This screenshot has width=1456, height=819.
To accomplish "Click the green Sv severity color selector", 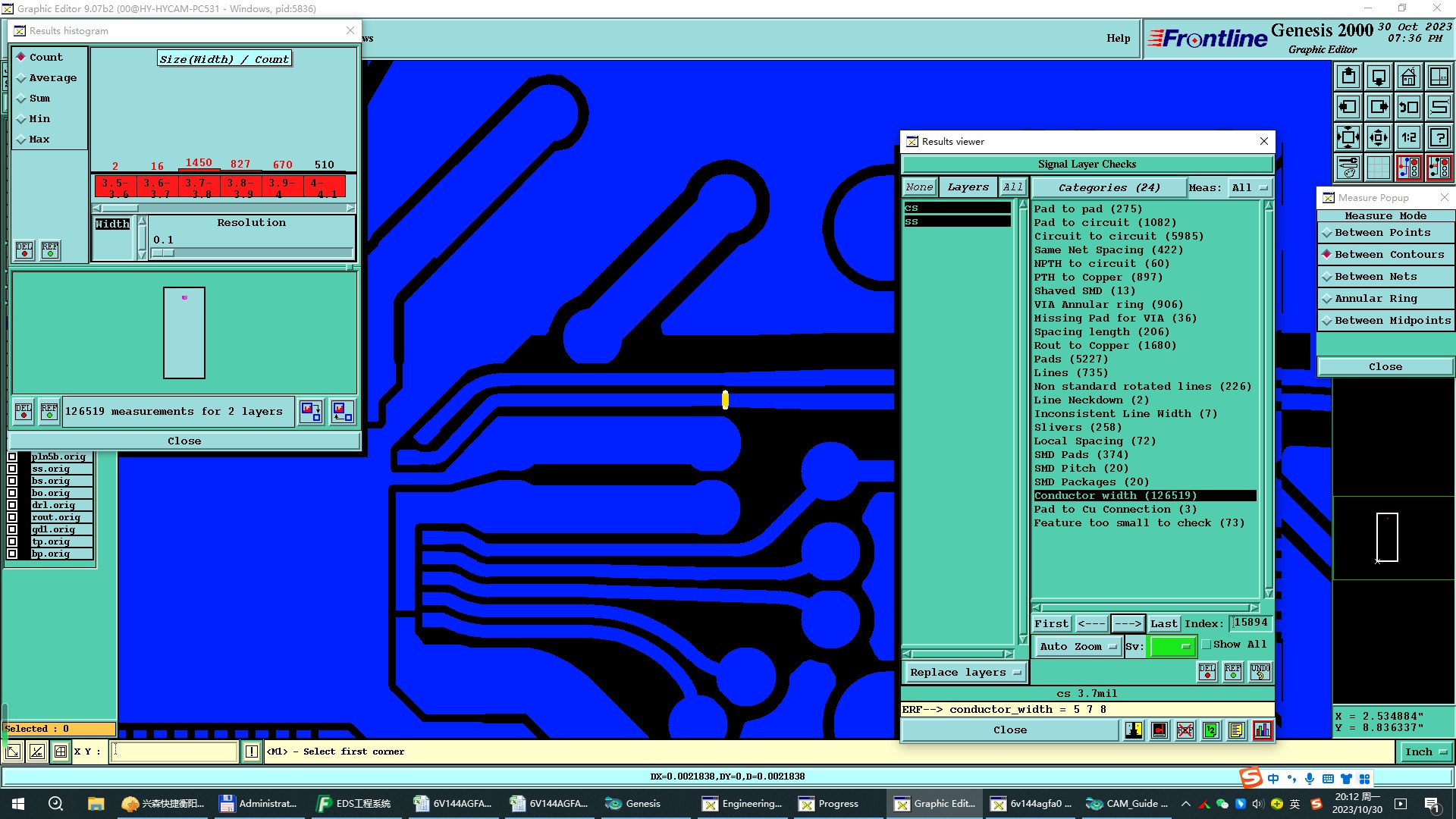I will [x=1172, y=647].
